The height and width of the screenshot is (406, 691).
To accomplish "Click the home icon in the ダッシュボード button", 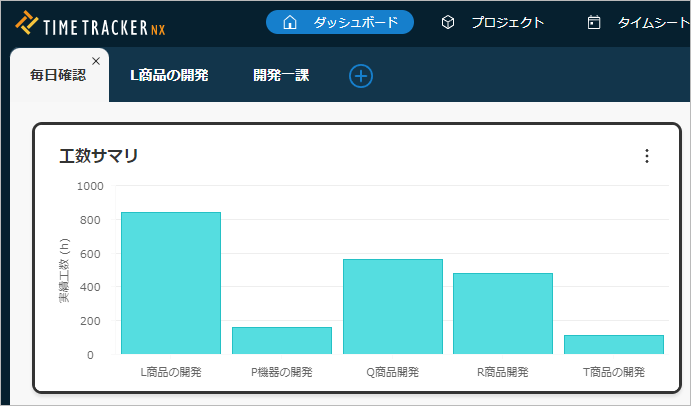I will point(290,22).
